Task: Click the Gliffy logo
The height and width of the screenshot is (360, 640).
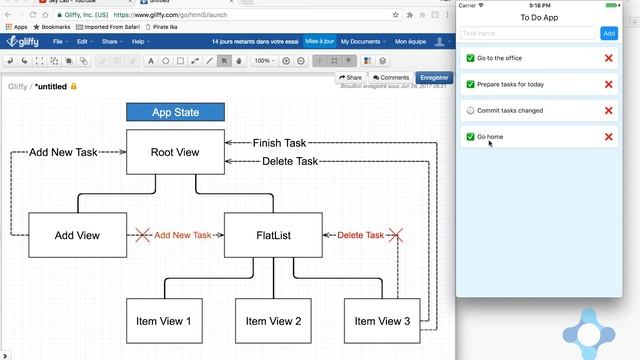Action: (23, 41)
